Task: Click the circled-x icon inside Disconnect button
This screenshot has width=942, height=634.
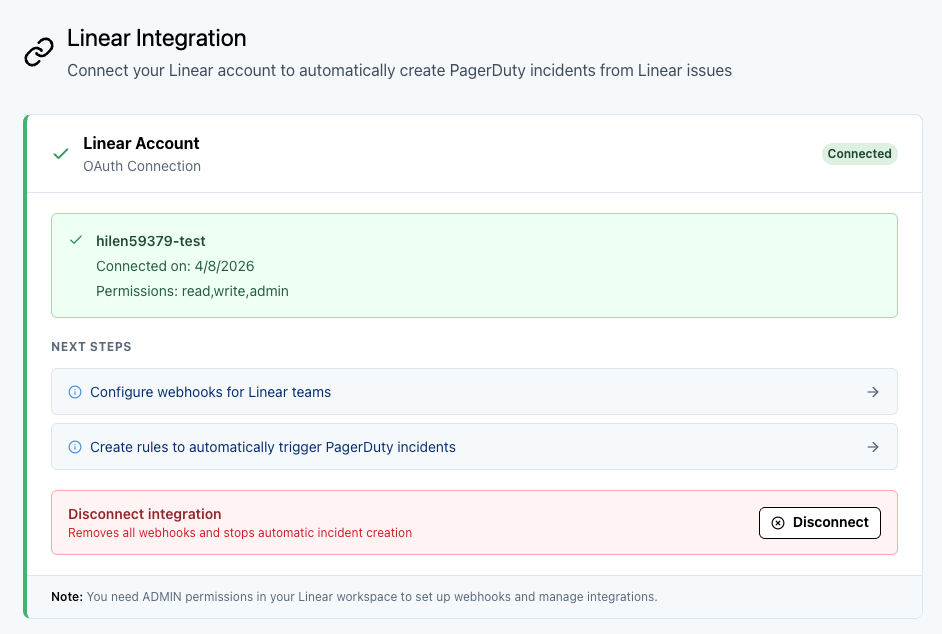Action: [778, 522]
